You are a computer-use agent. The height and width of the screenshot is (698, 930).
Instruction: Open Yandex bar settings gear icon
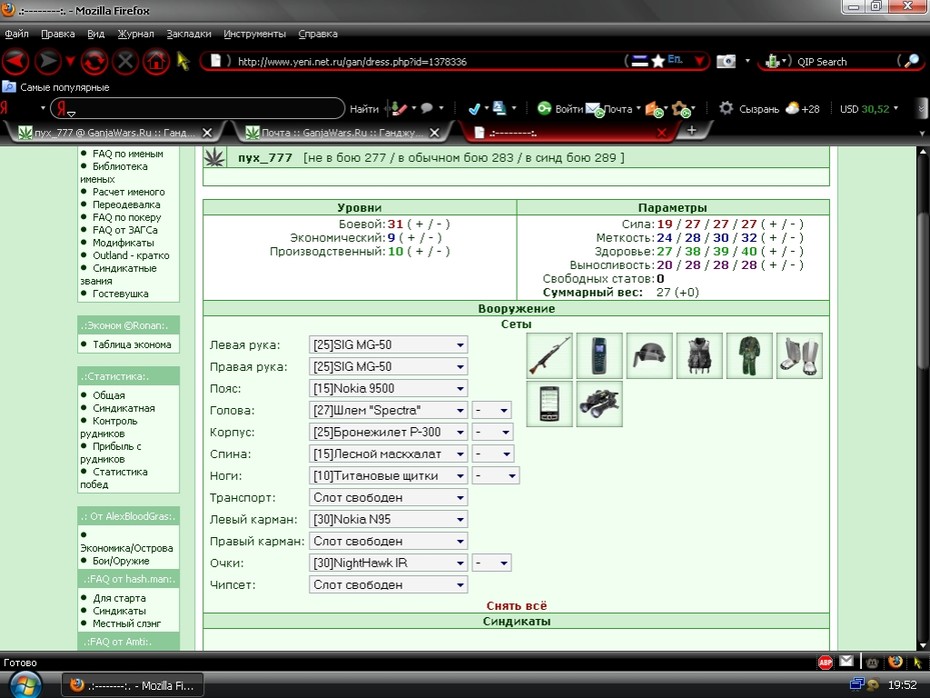726,109
